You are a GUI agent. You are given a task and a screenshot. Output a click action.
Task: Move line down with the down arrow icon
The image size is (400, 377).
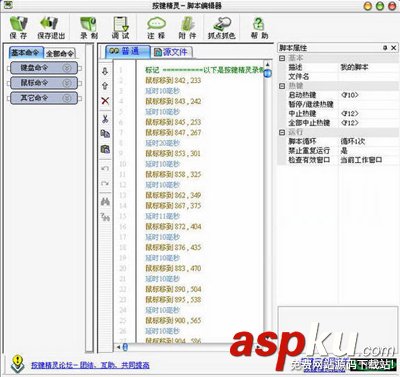105,71
